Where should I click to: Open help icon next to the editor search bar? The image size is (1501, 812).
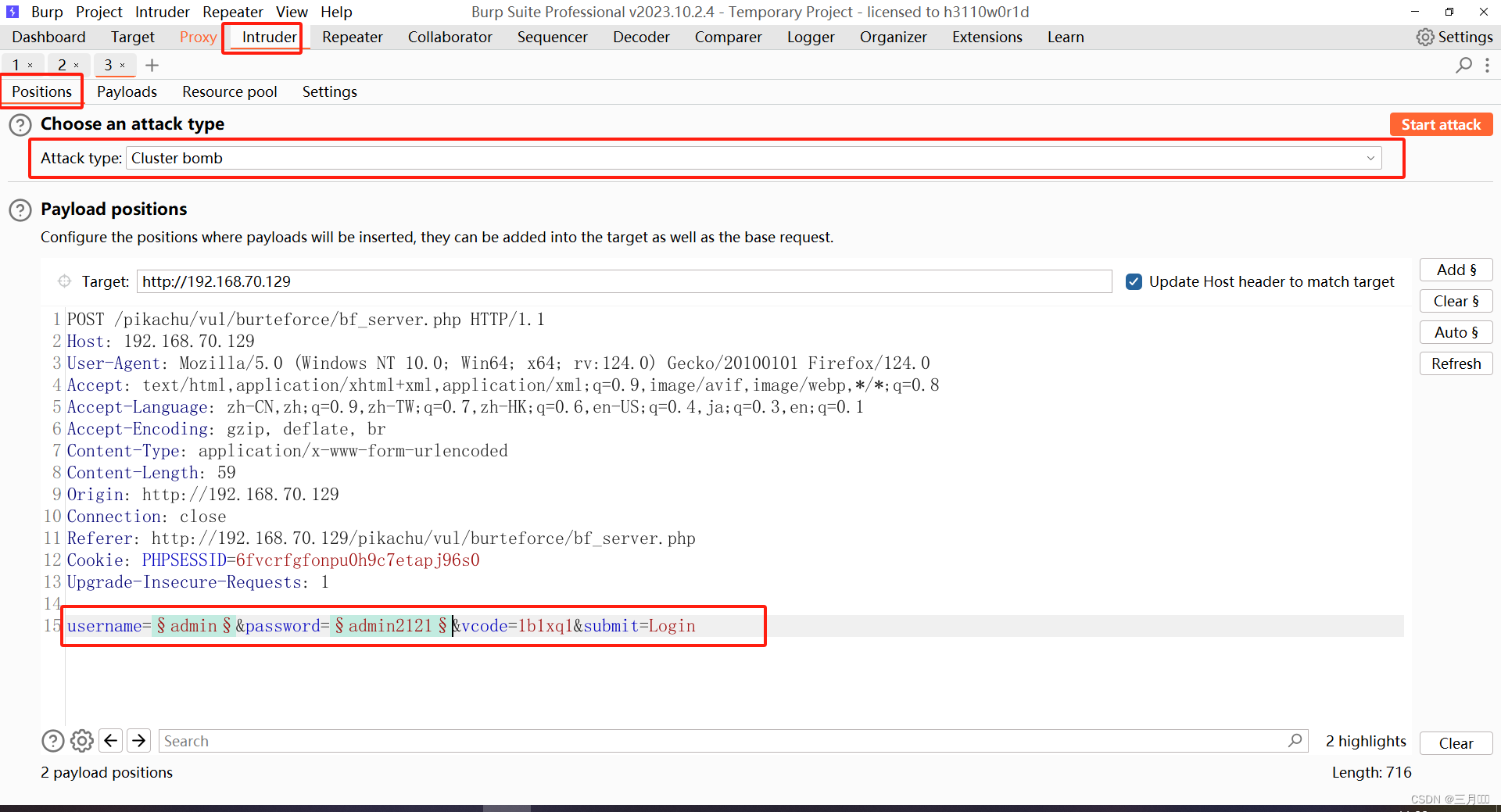[52, 741]
